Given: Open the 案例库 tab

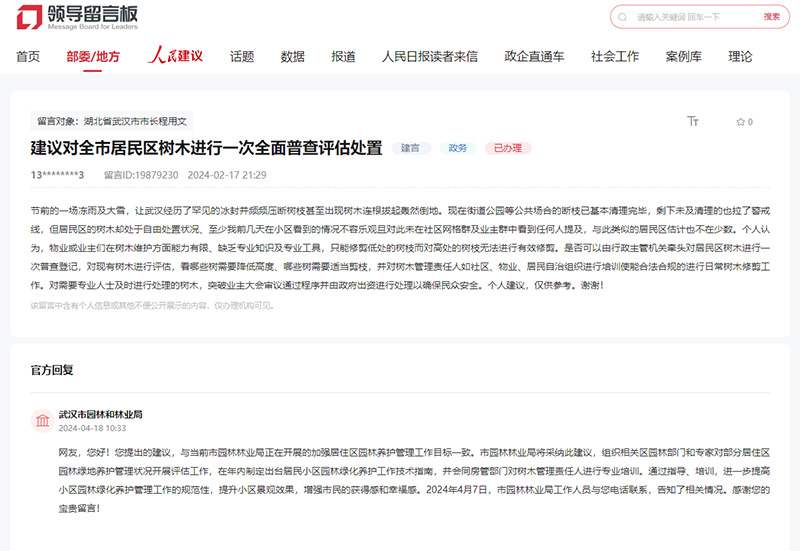Looking at the screenshot, I should coord(683,57).
